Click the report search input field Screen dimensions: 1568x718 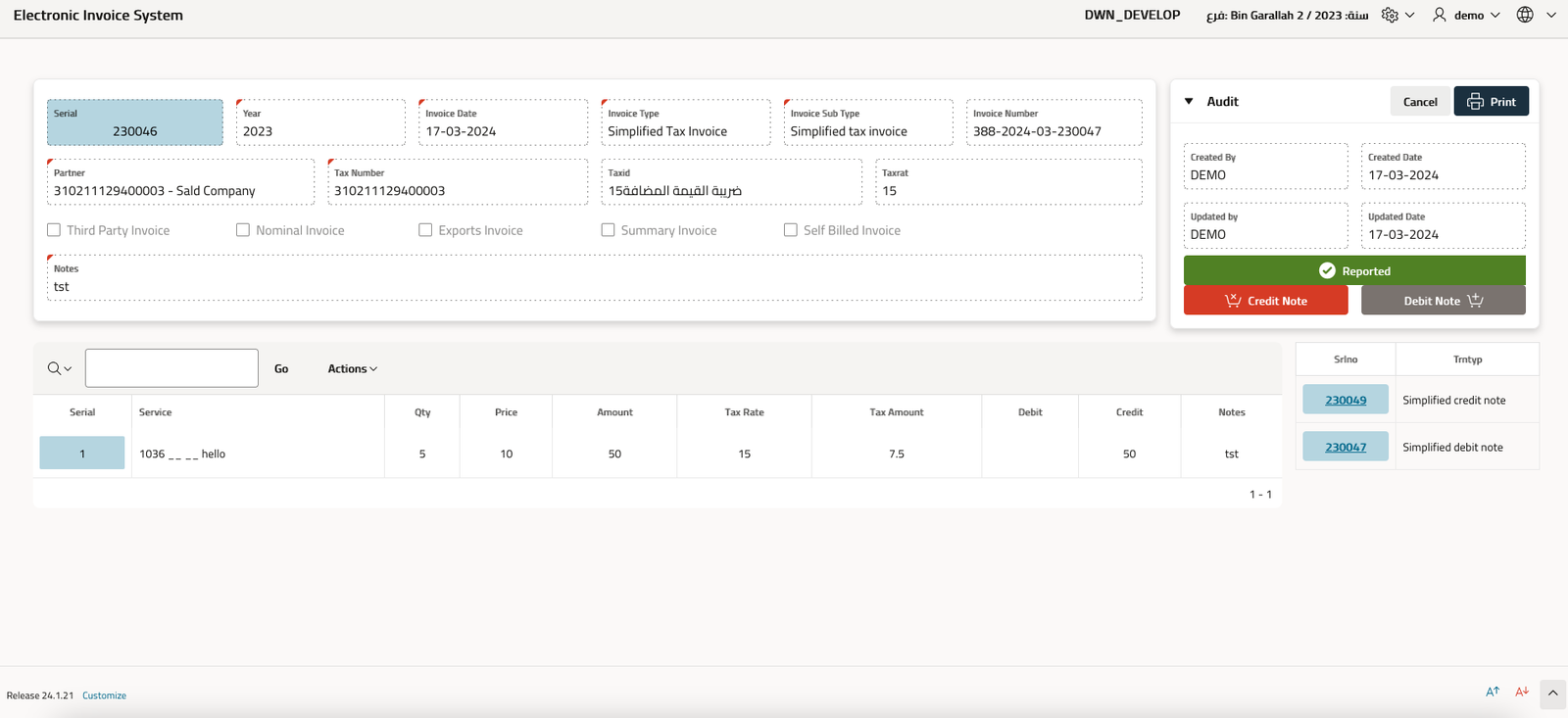171,368
